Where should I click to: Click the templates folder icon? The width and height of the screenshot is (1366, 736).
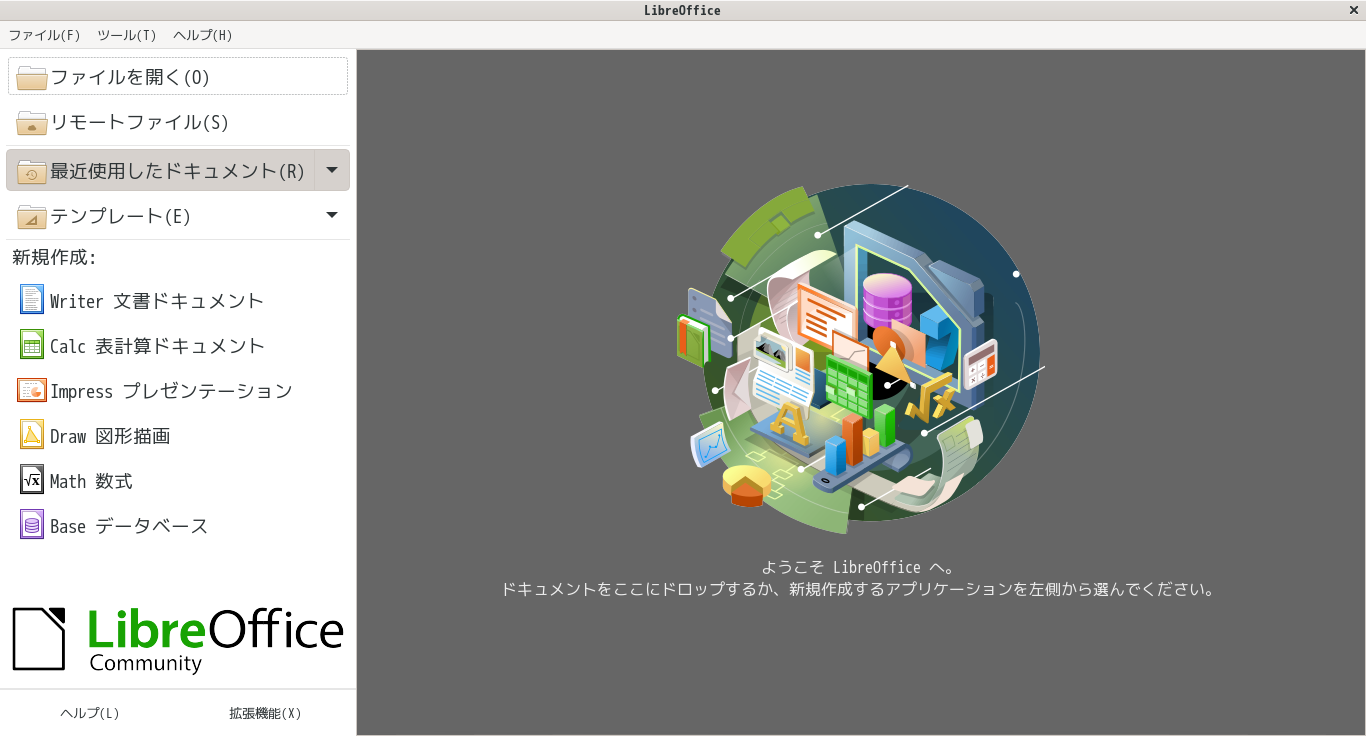tap(32, 216)
